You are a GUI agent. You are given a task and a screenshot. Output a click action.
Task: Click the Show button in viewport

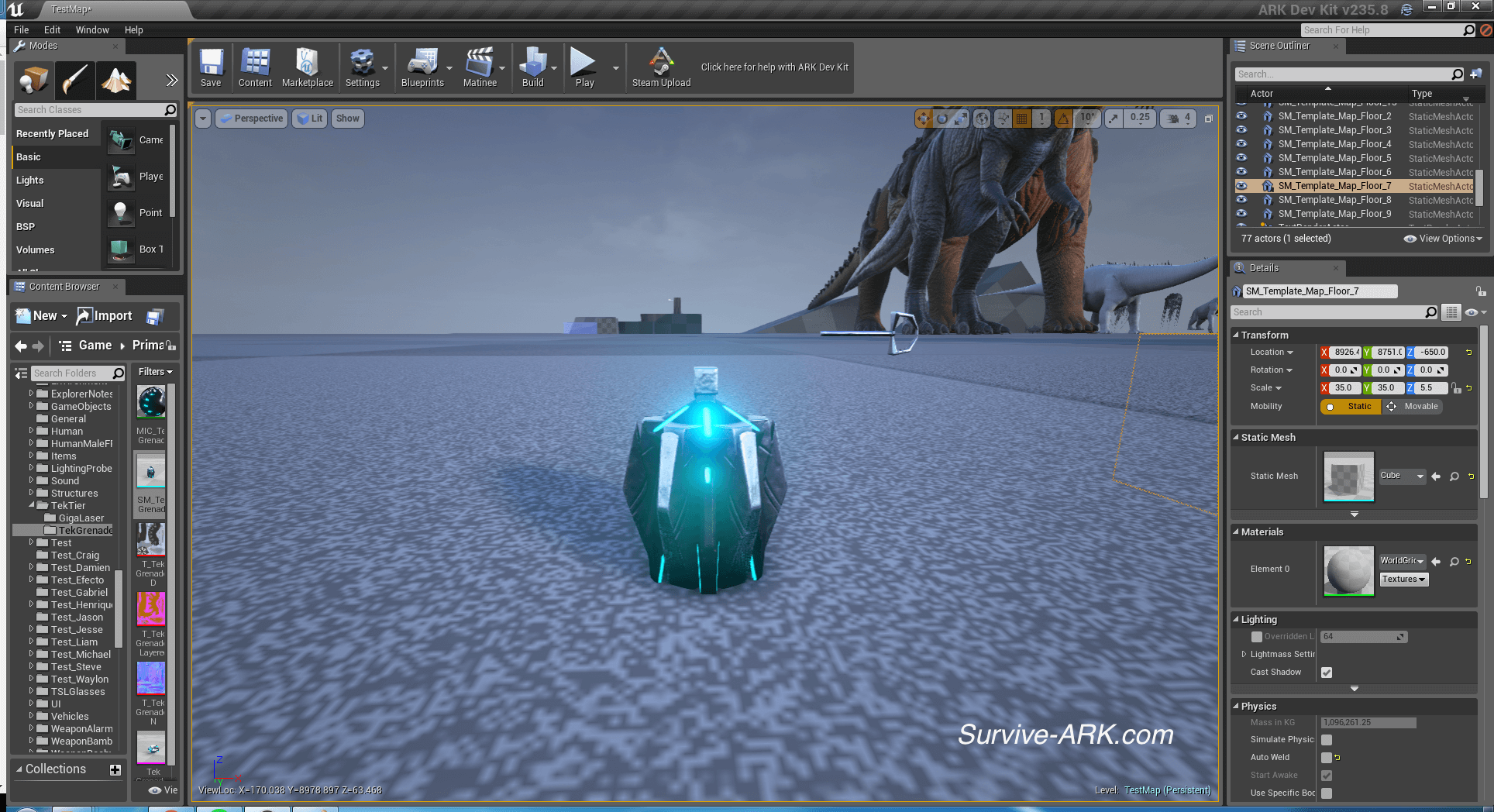tap(347, 119)
